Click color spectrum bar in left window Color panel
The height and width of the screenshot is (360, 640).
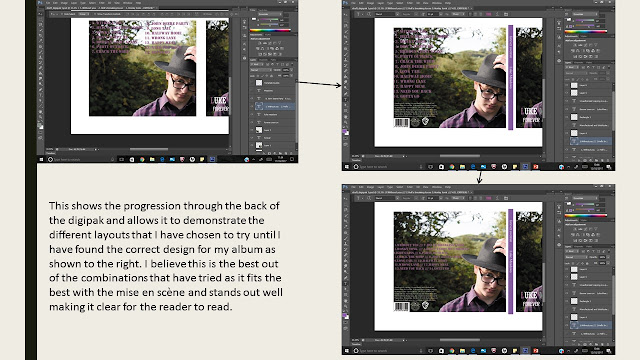click(270, 30)
